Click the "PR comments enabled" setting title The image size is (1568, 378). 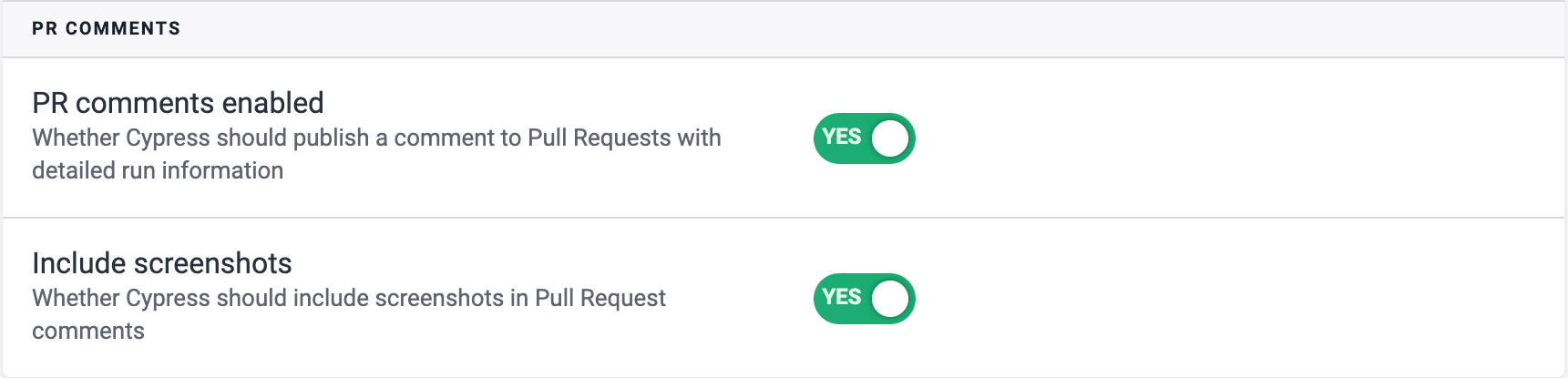pos(178,103)
